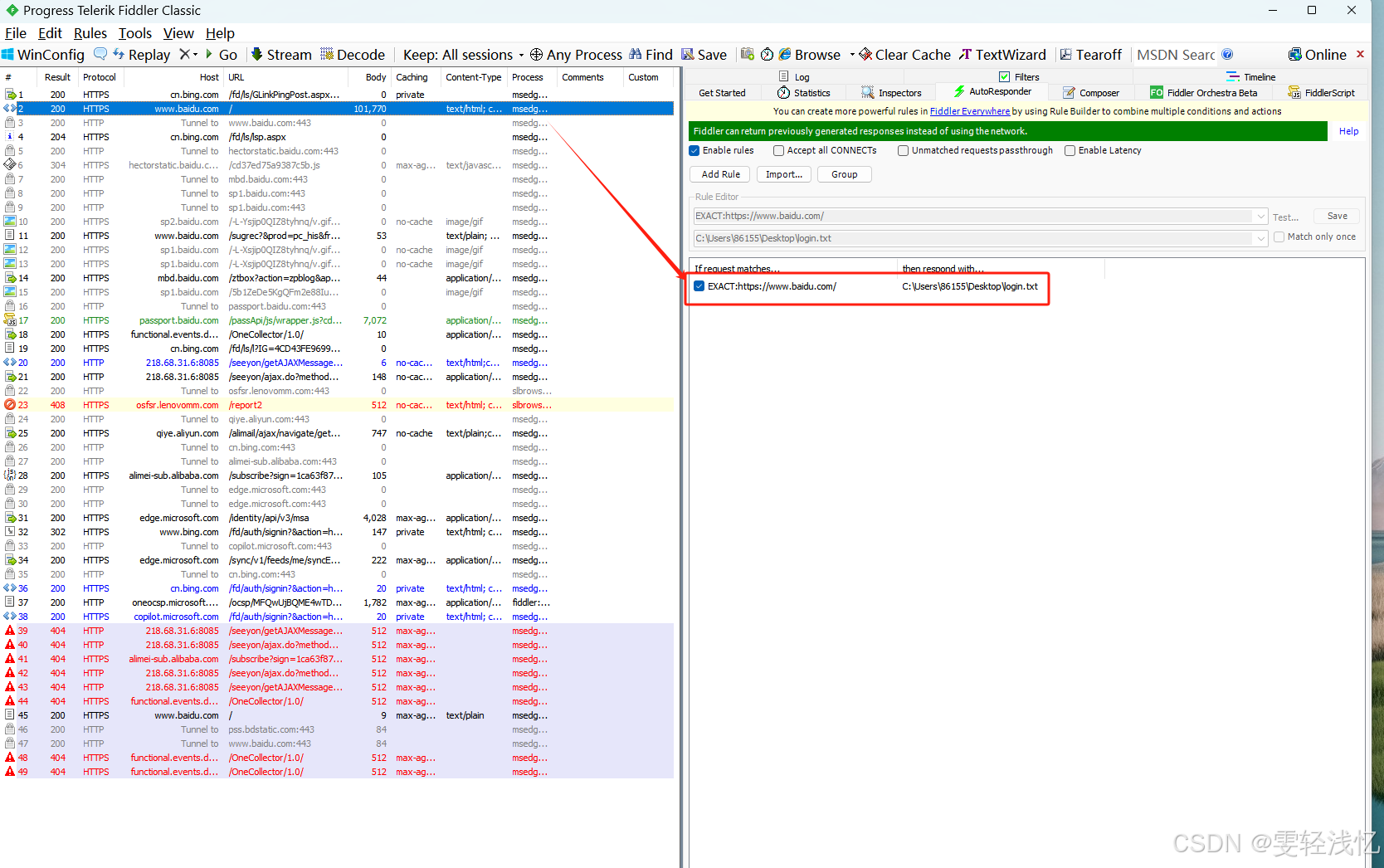1384x868 pixels.
Task: Open the Keep: All sessions dropdown
Action: point(463,55)
